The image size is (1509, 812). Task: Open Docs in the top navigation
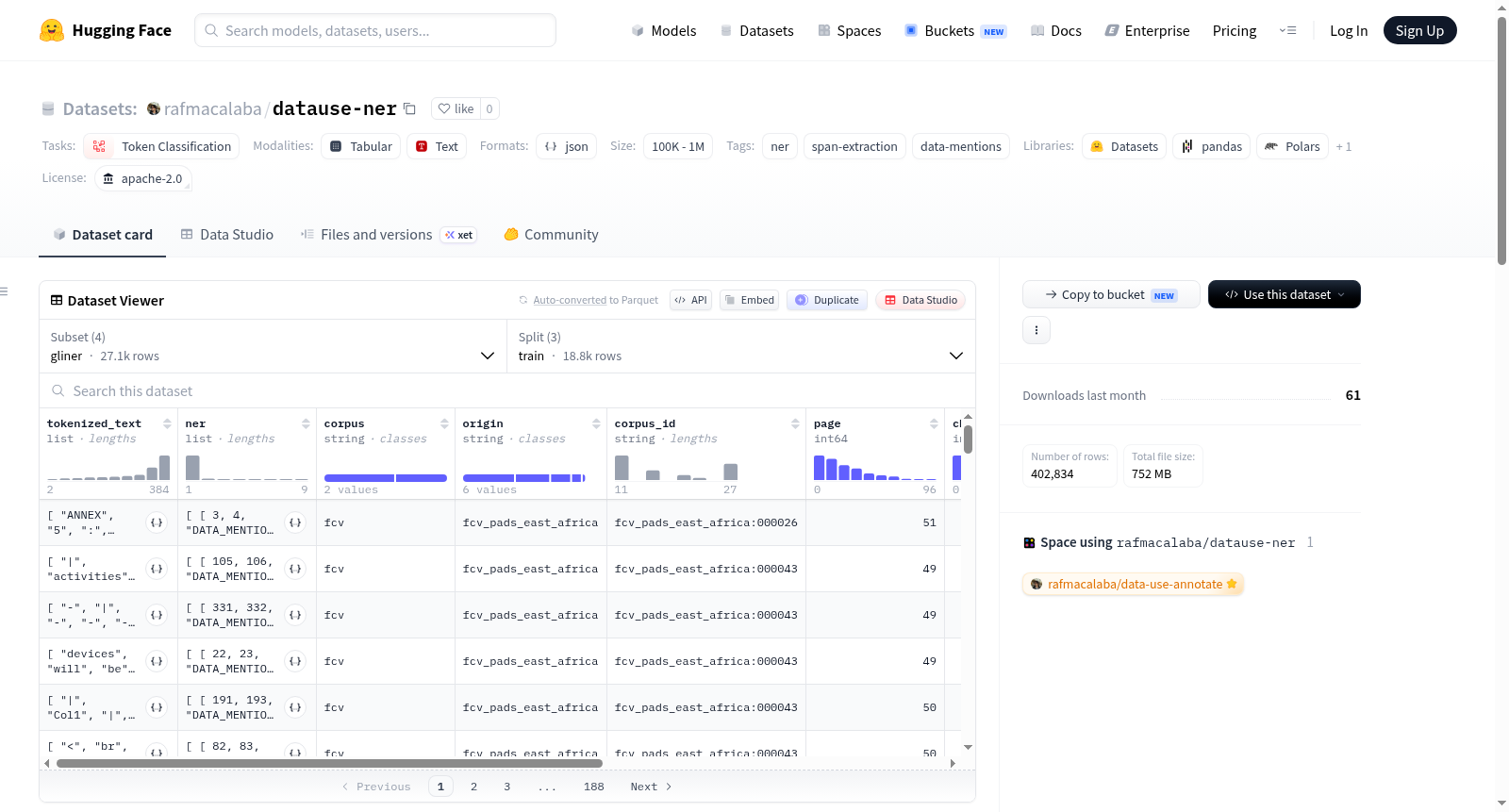tap(1056, 30)
